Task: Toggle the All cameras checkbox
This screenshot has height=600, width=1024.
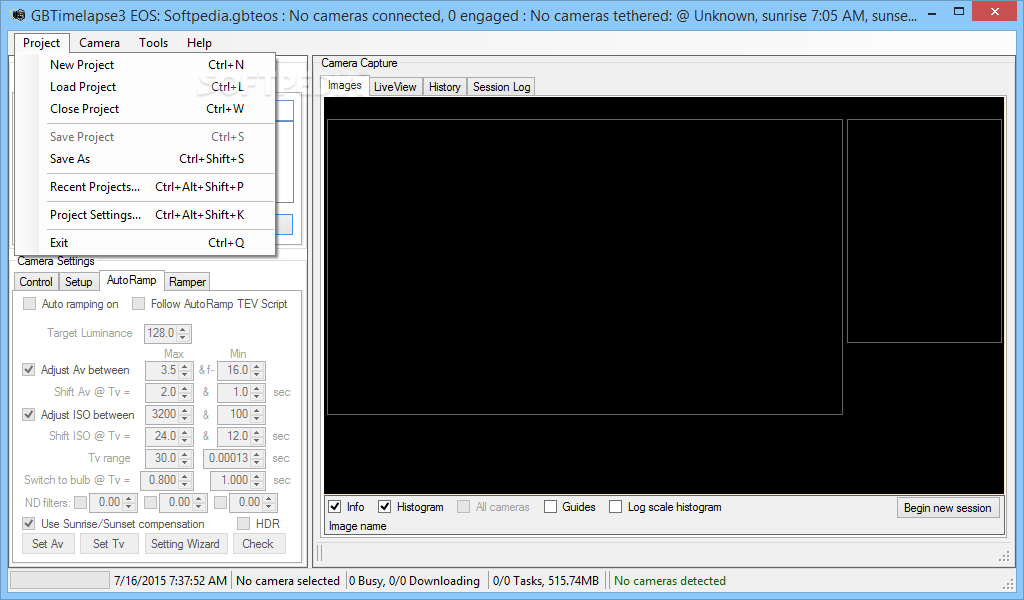Action: tap(464, 507)
